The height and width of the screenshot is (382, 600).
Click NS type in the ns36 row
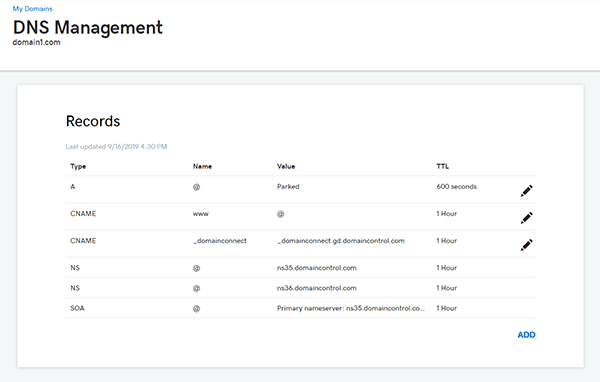point(75,288)
